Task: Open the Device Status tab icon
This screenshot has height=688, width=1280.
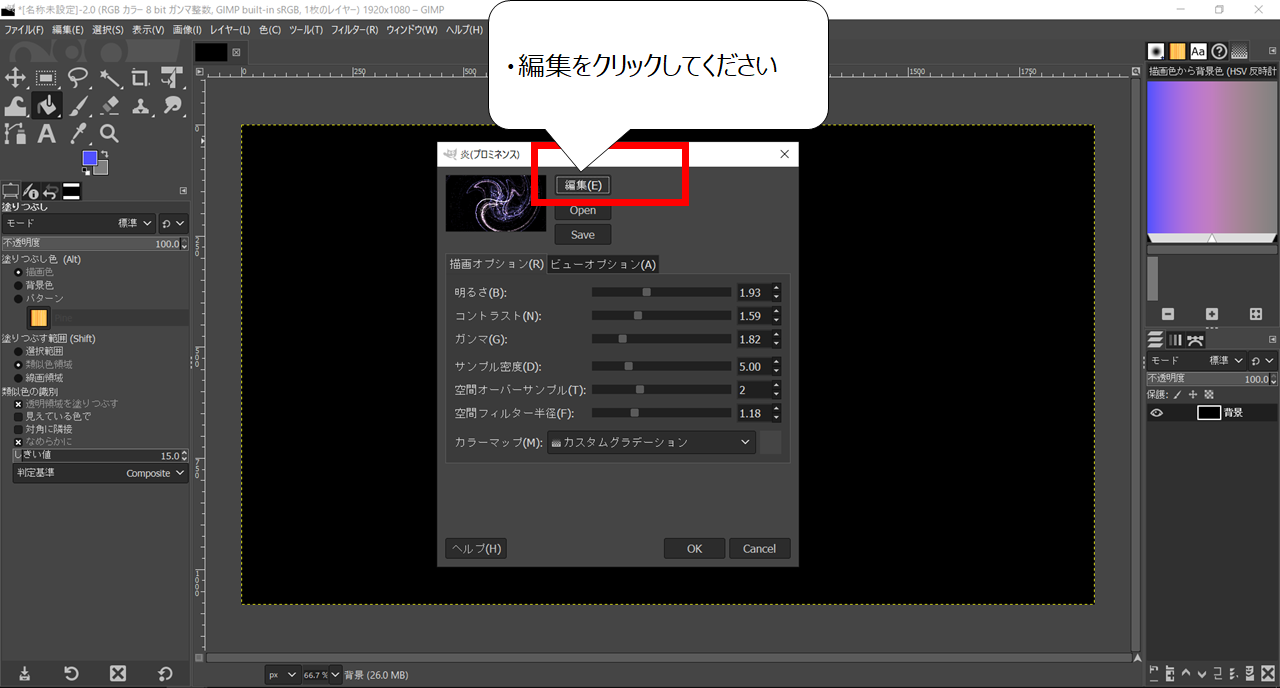Action: point(31,191)
